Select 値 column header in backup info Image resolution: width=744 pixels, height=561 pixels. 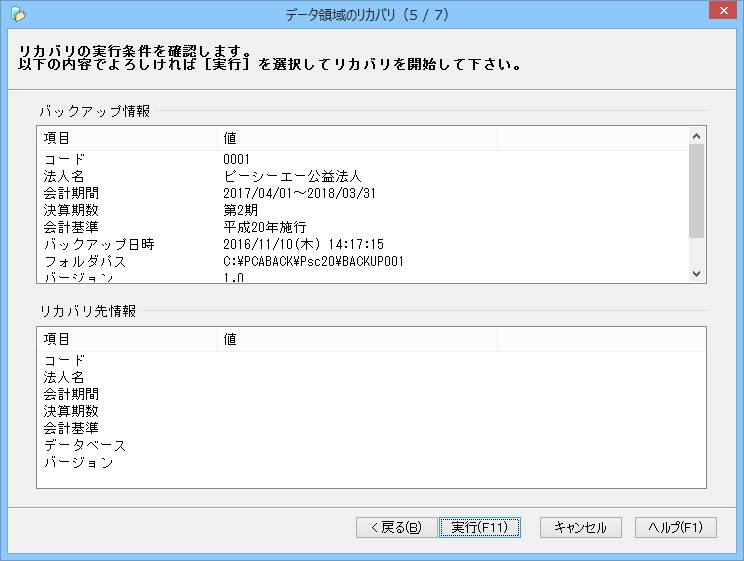point(357,138)
